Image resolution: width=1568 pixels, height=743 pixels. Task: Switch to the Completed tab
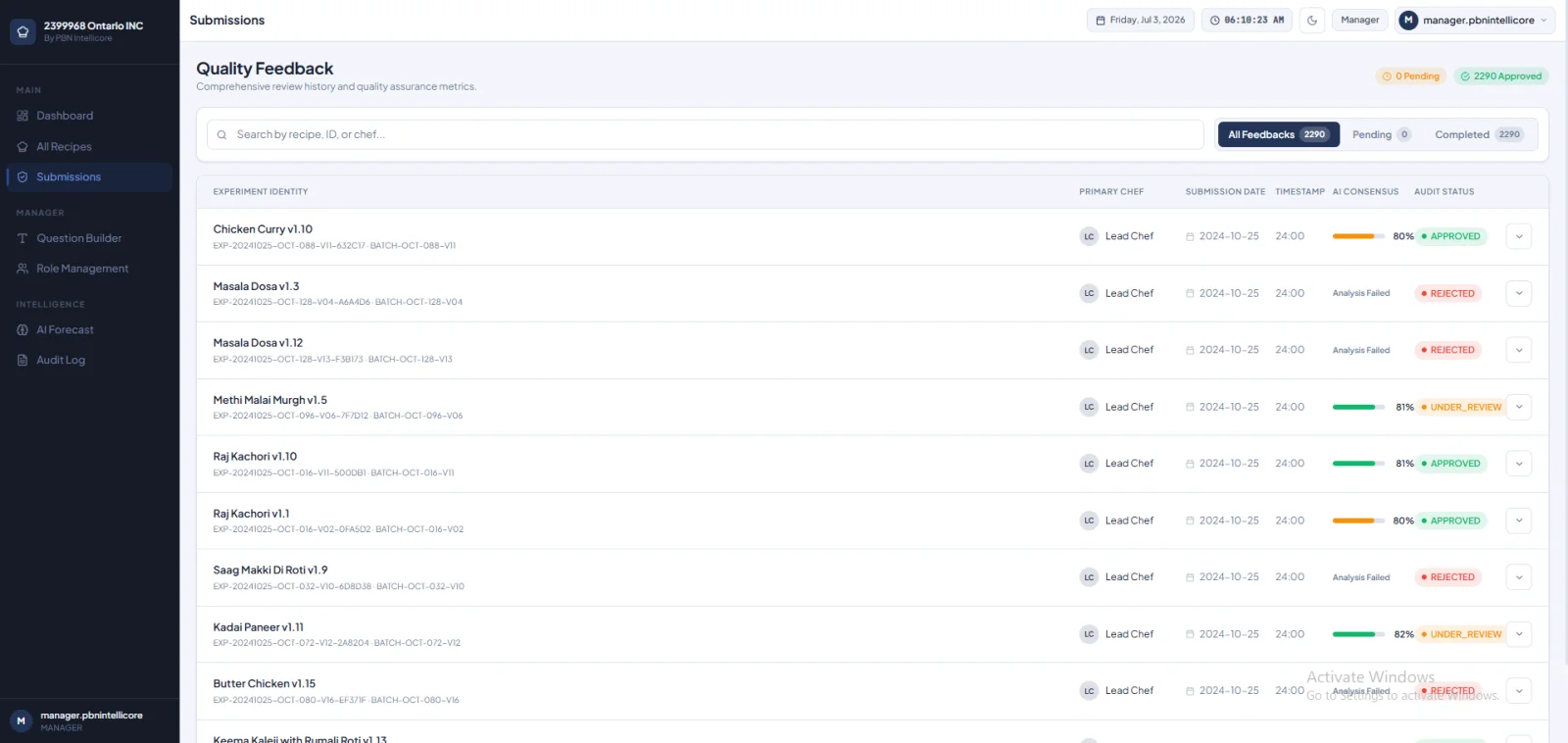point(1479,135)
